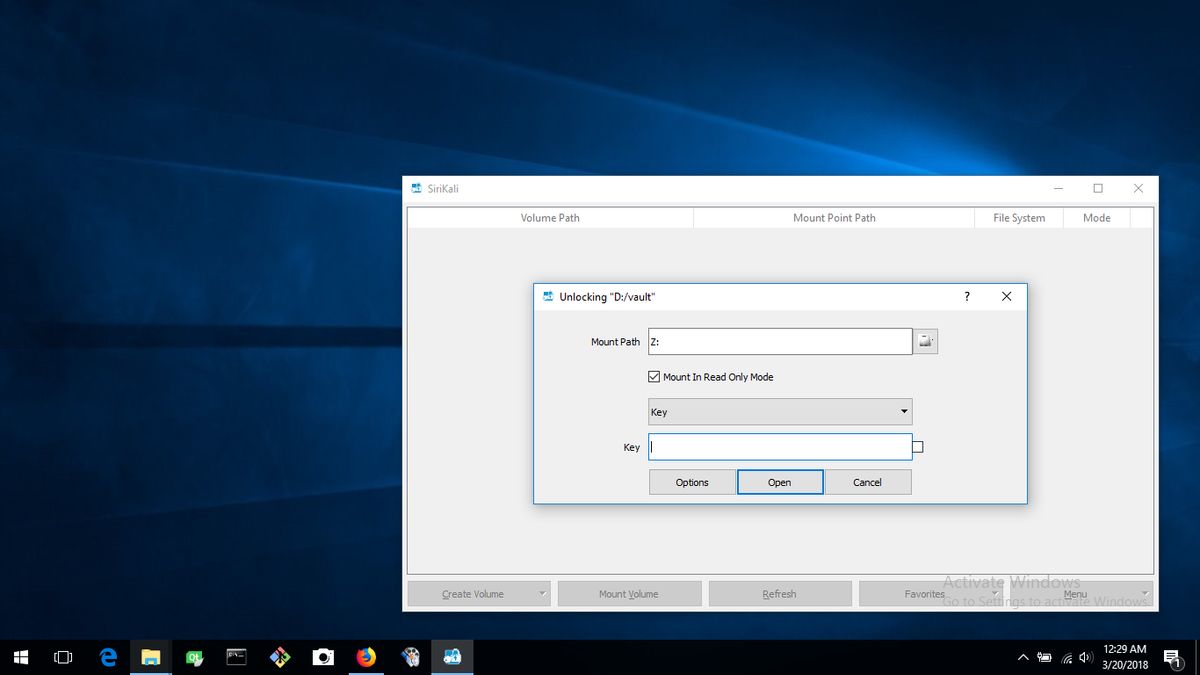Open Qt Creator from the taskbar
This screenshot has height=675, width=1200.
click(194, 657)
